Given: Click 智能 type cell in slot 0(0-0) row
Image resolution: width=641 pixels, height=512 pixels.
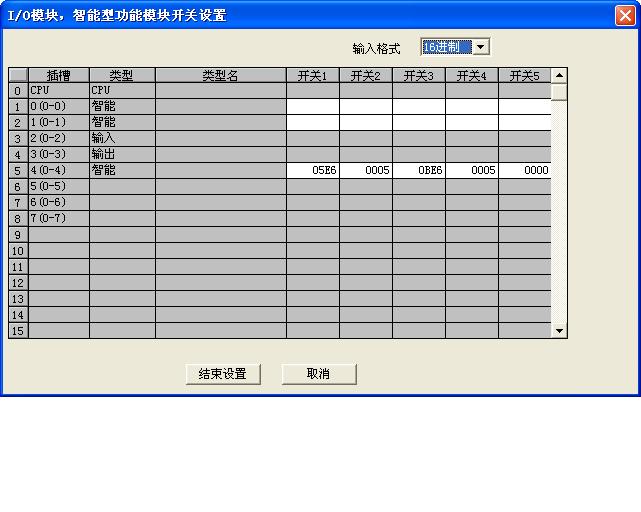Looking at the screenshot, I should pyautogui.click(x=122, y=107).
